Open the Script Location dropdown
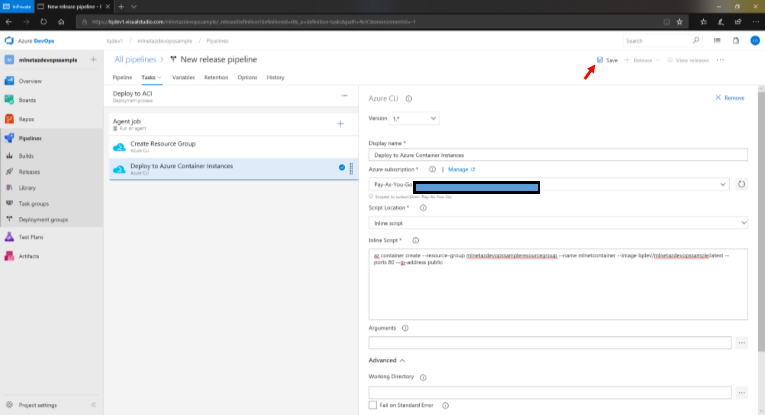The height and width of the screenshot is (415, 765). pos(558,221)
